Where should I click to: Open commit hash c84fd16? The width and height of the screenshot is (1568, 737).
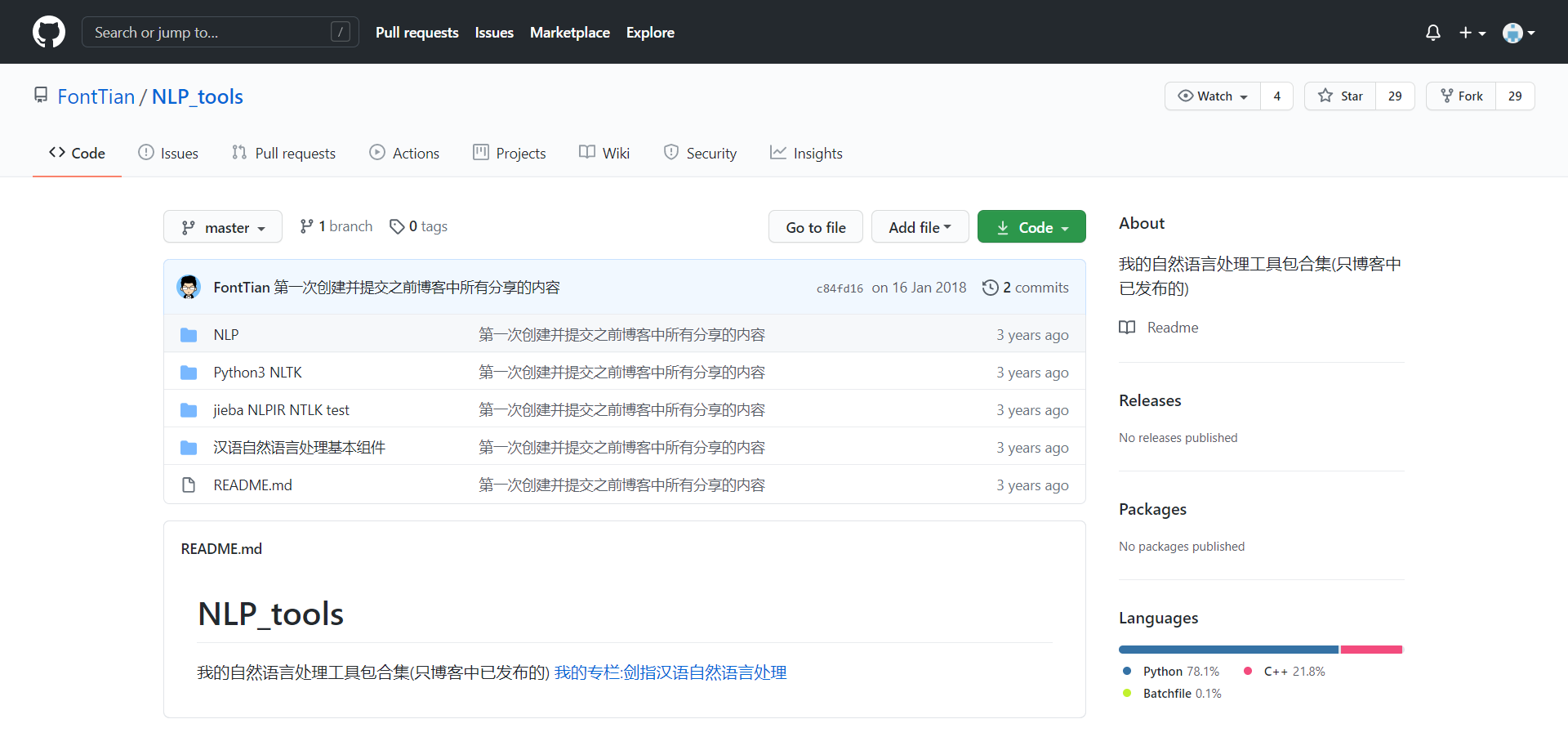(x=840, y=288)
